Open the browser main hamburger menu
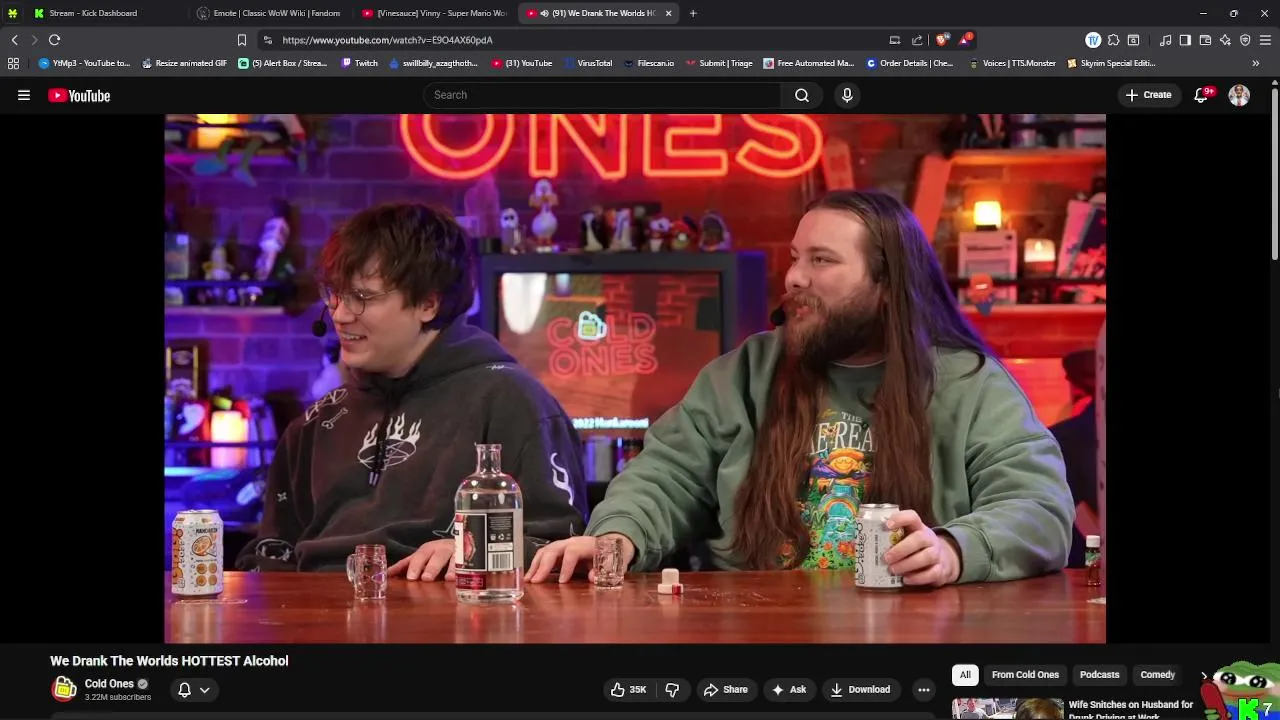This screenshot has height=720, width=1280. pos(1265,40)
